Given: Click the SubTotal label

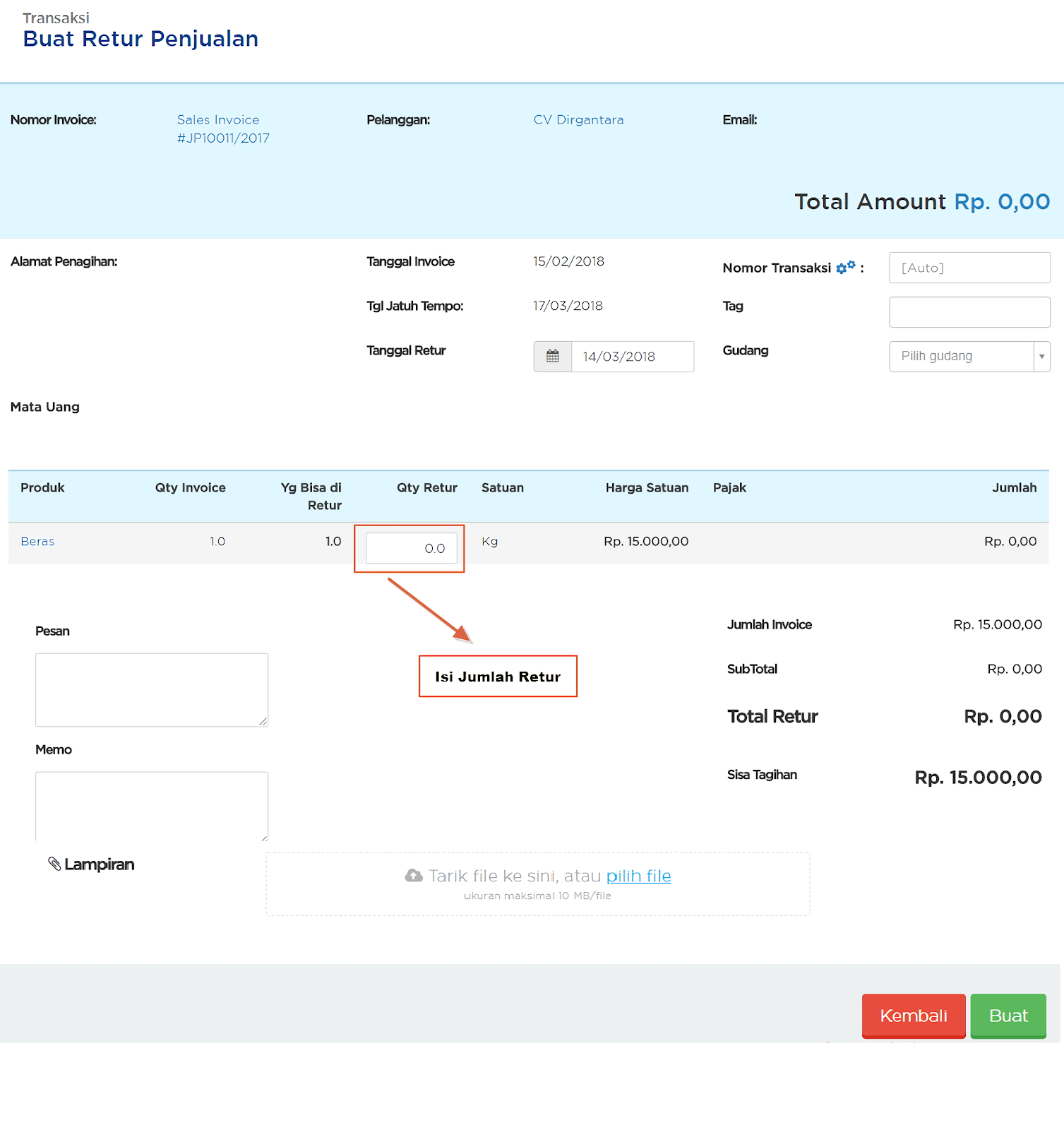Looking at the screenshot, I should pyautogui.click(x=752, y=669).
